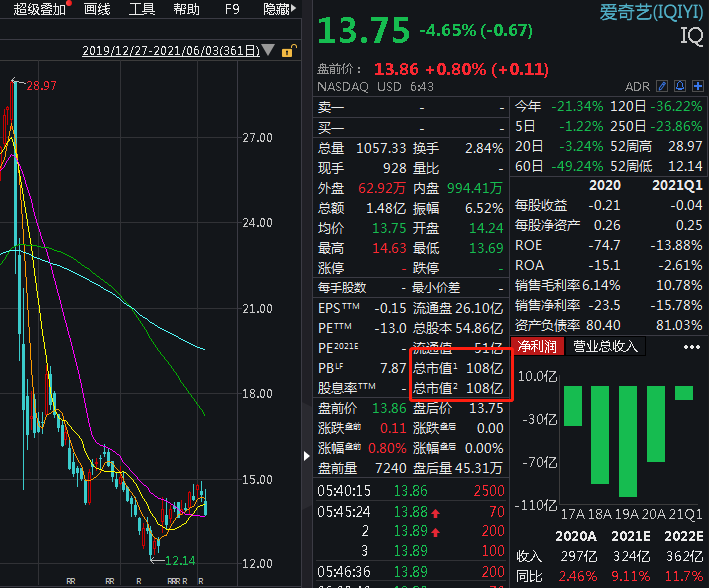
Task: Click the ROE -13.88% value
Action: pyautogui.click(x=676, y=245)
